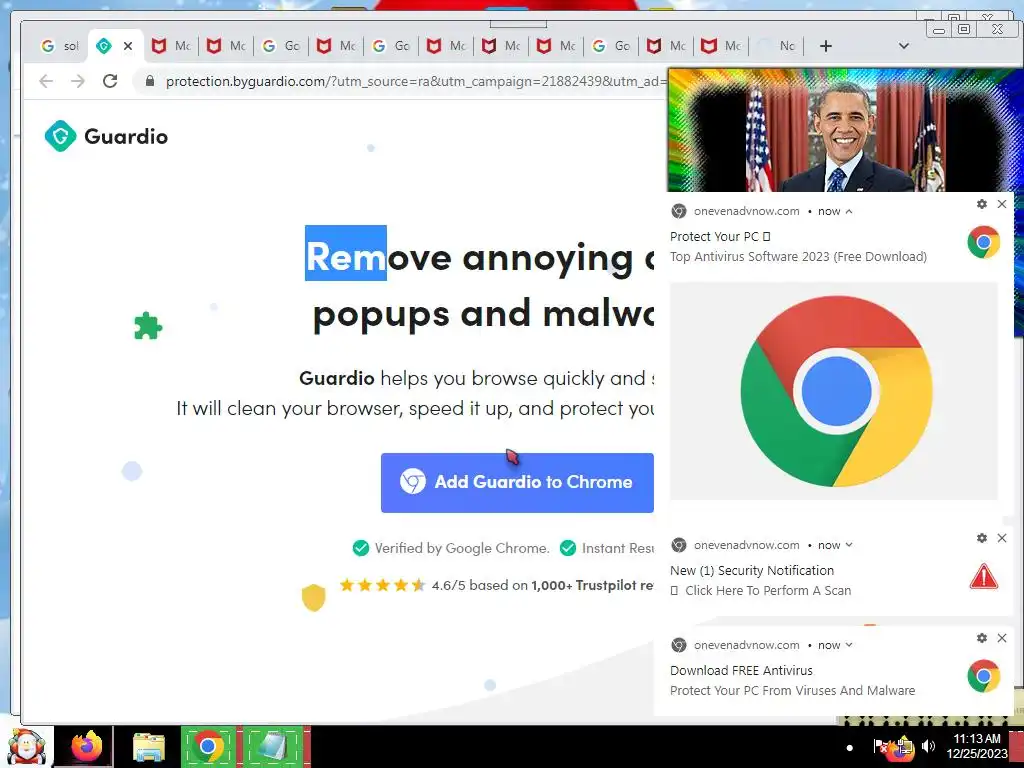
Task: Open settings gear of Security Notification
Action: 982,538
